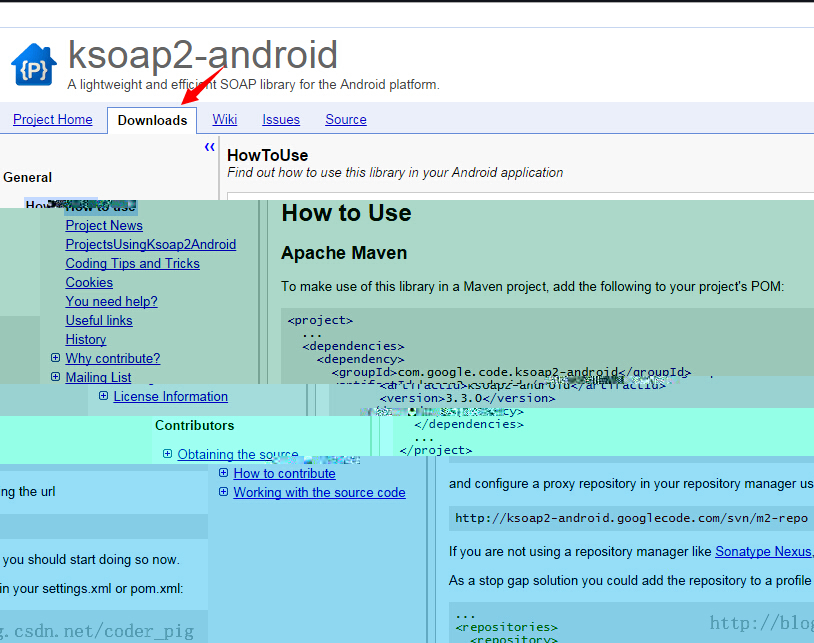Open Coding Tips and Tricks page

(132, 264)
